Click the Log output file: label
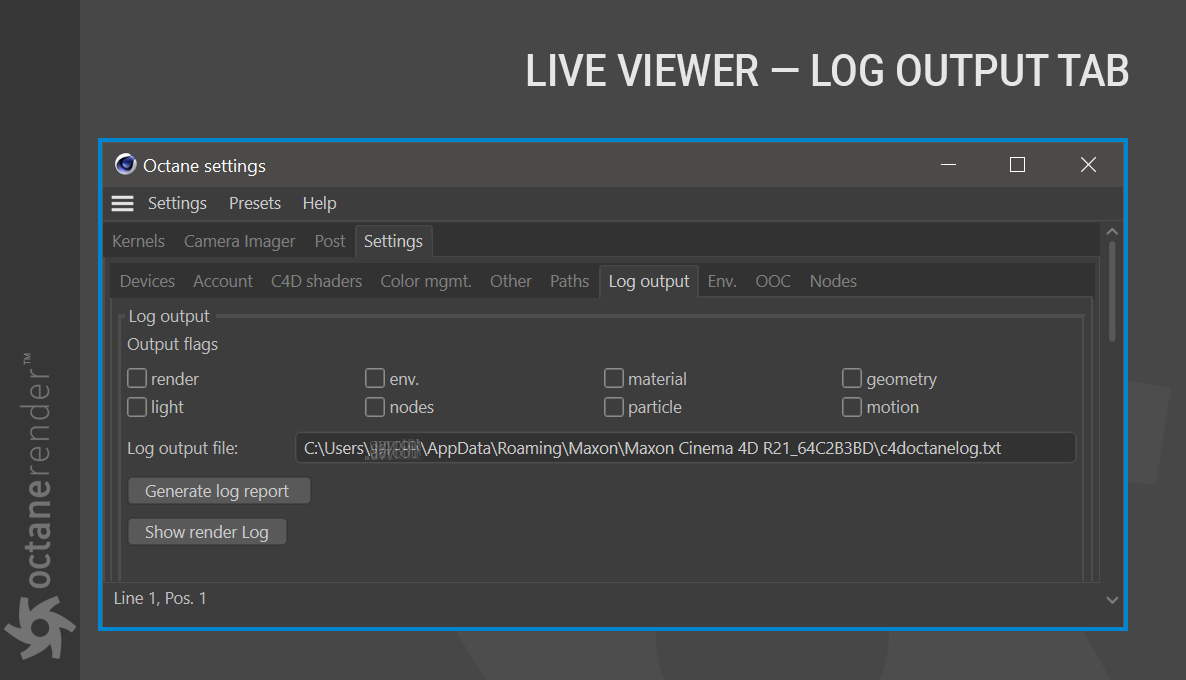This screenshot has width=1186, height=680. 182,448
